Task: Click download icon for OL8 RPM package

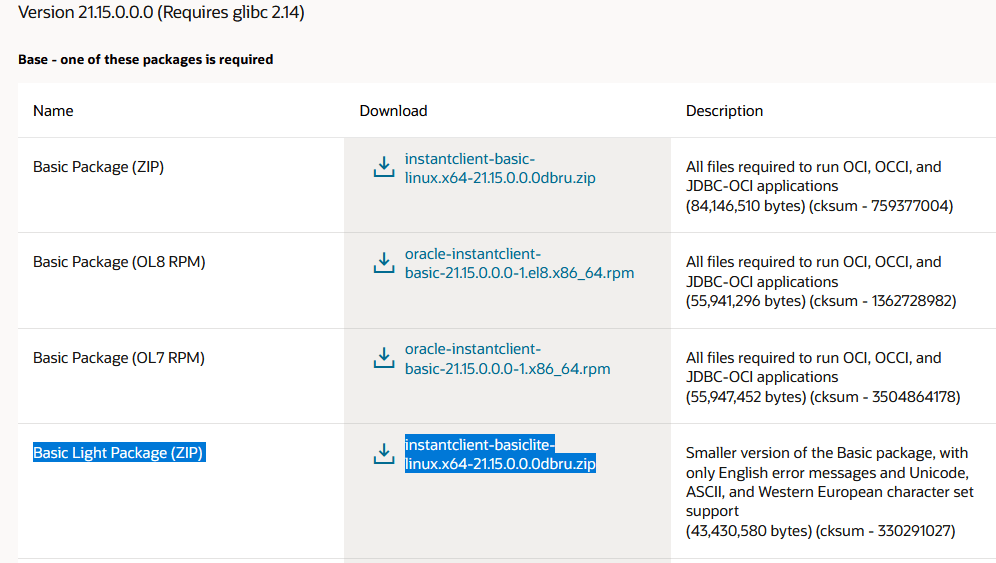Action: (384, 262)
